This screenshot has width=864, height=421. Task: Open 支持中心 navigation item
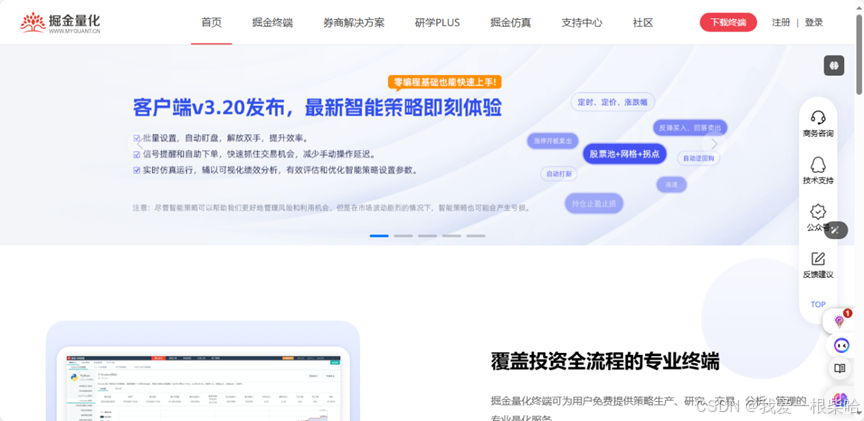click(x=582, y=23)
